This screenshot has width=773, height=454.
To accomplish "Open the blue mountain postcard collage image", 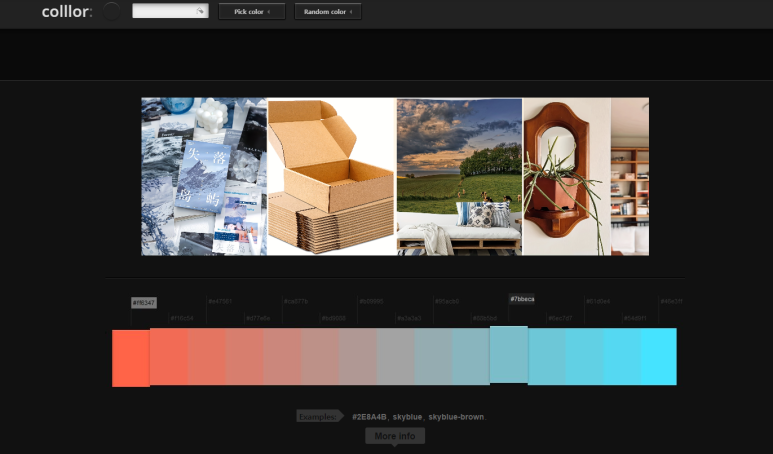I will coord(204,176).
